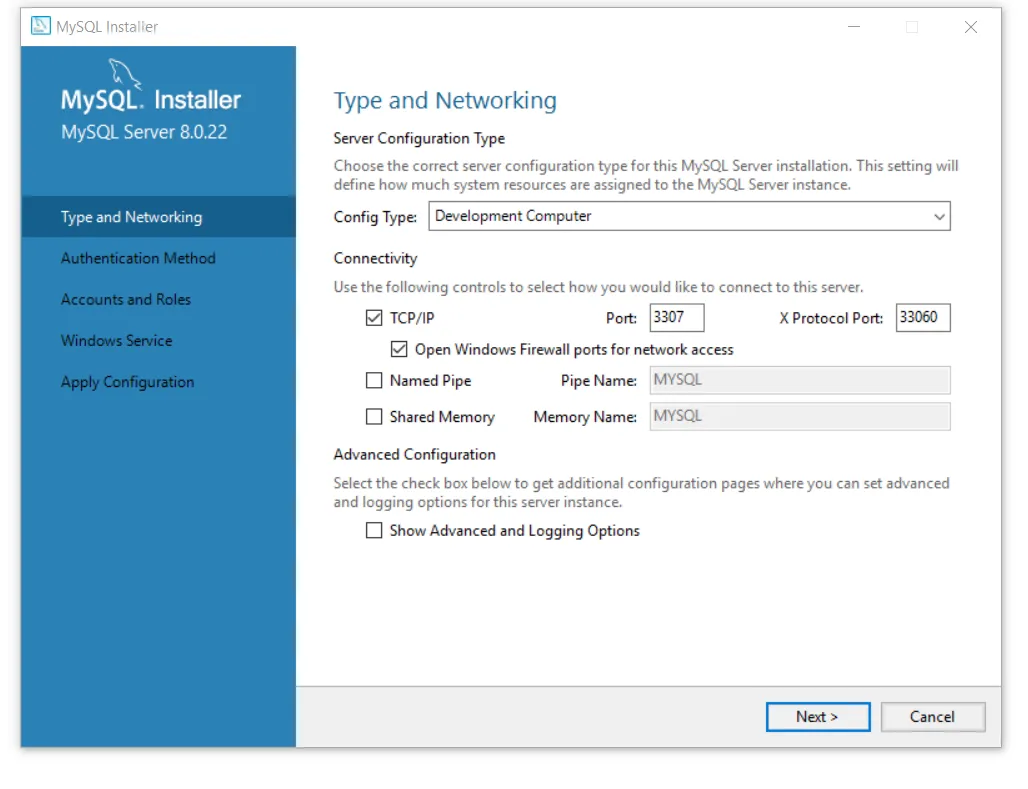The height and width of the screenshot is (789, 1028).
Task: Click the Pipe Name: label
Action: 599,380
